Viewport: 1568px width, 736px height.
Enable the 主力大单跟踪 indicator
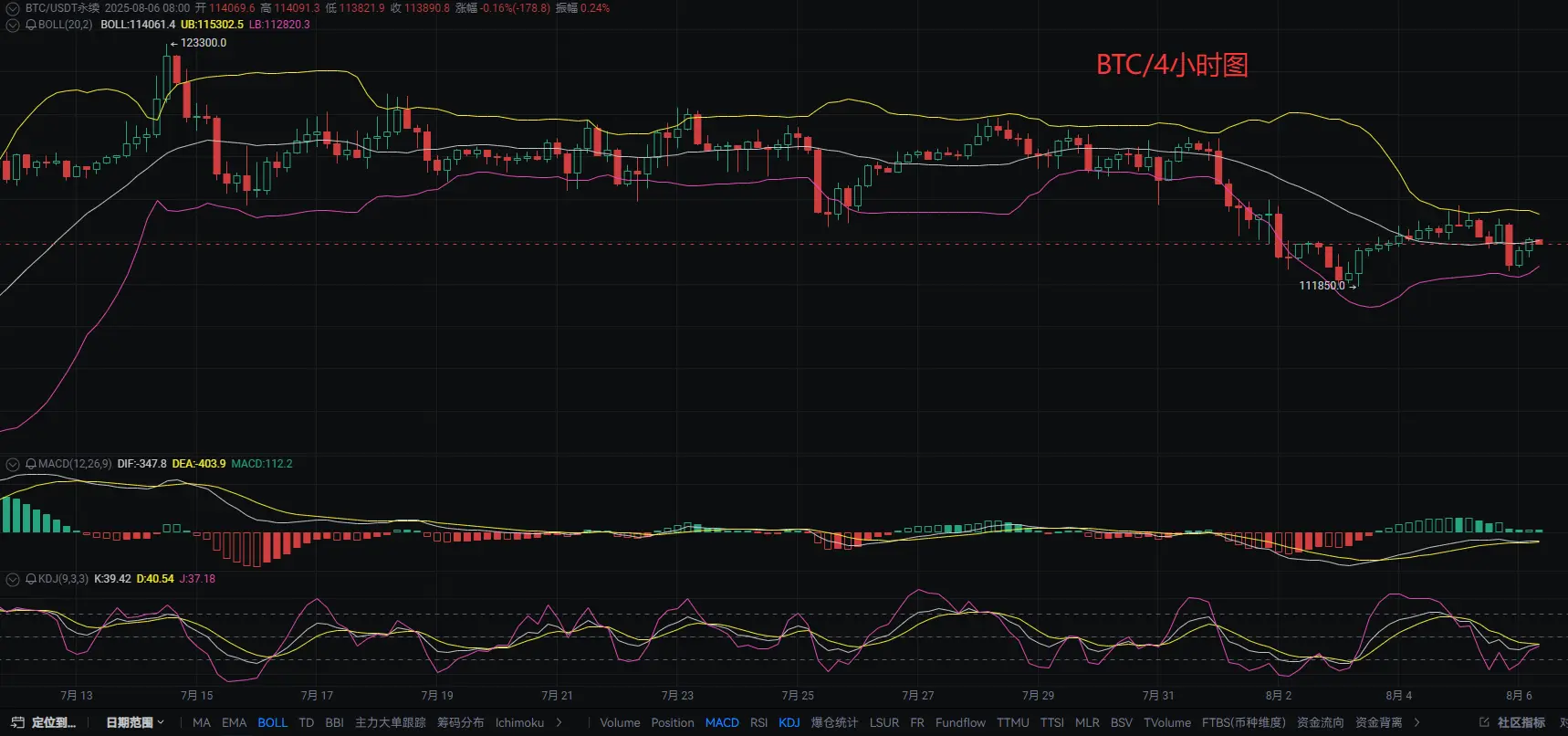[x=391, y=722]
